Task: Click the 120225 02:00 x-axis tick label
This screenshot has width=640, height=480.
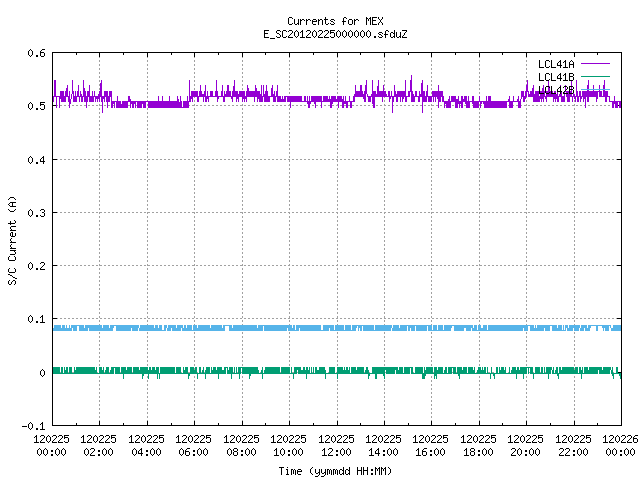Action: [x=98, y=445]
